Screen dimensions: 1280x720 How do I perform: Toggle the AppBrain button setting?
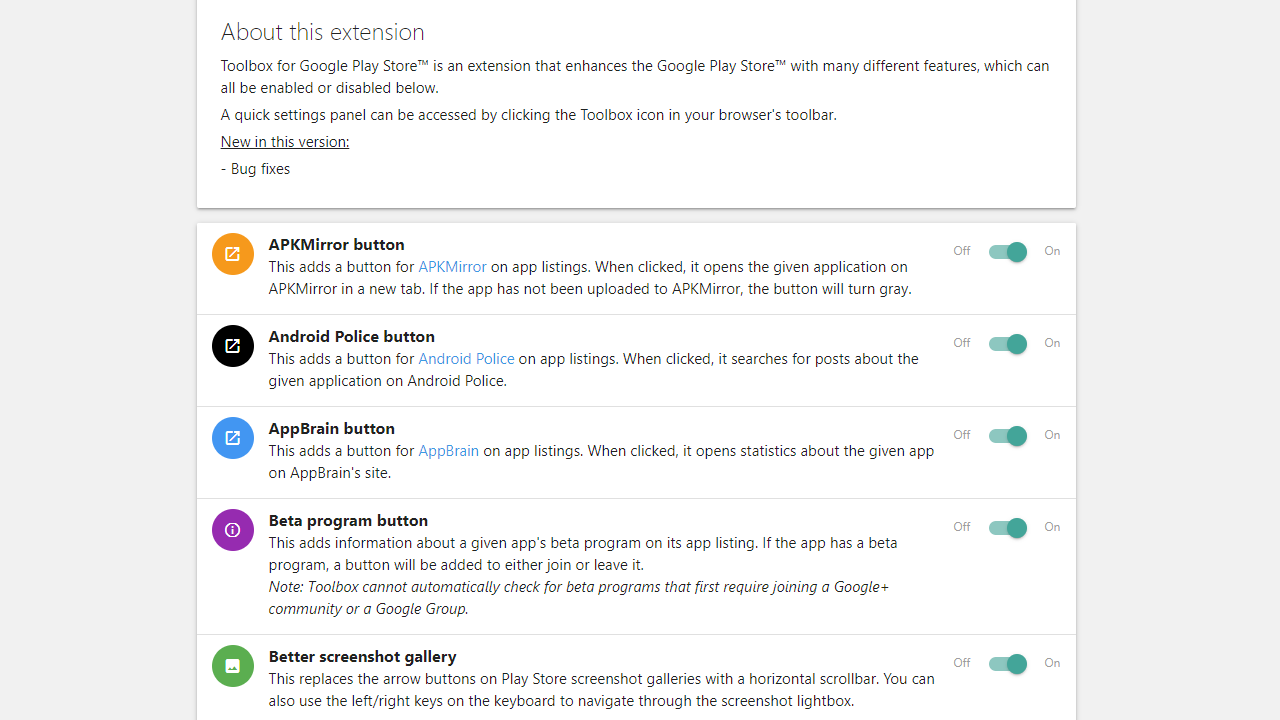coord(1007,436)
